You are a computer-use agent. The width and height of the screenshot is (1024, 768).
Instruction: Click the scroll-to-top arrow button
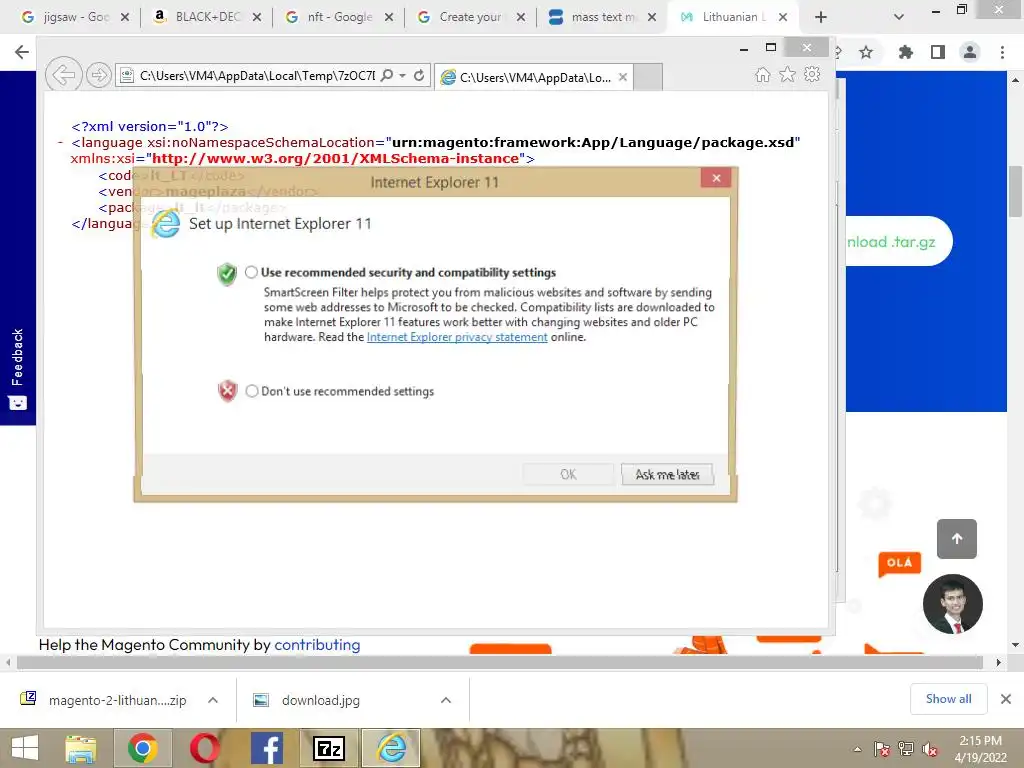pos(957,539)
